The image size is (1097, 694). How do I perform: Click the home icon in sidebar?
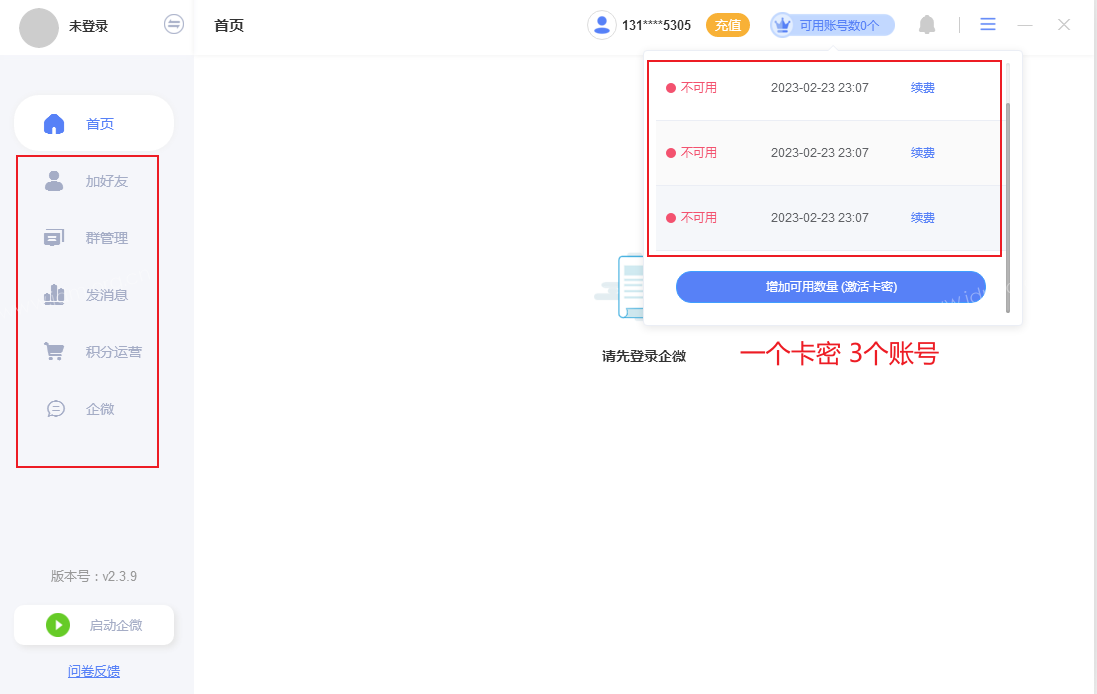pyautogui.click(x=54, y=124)
